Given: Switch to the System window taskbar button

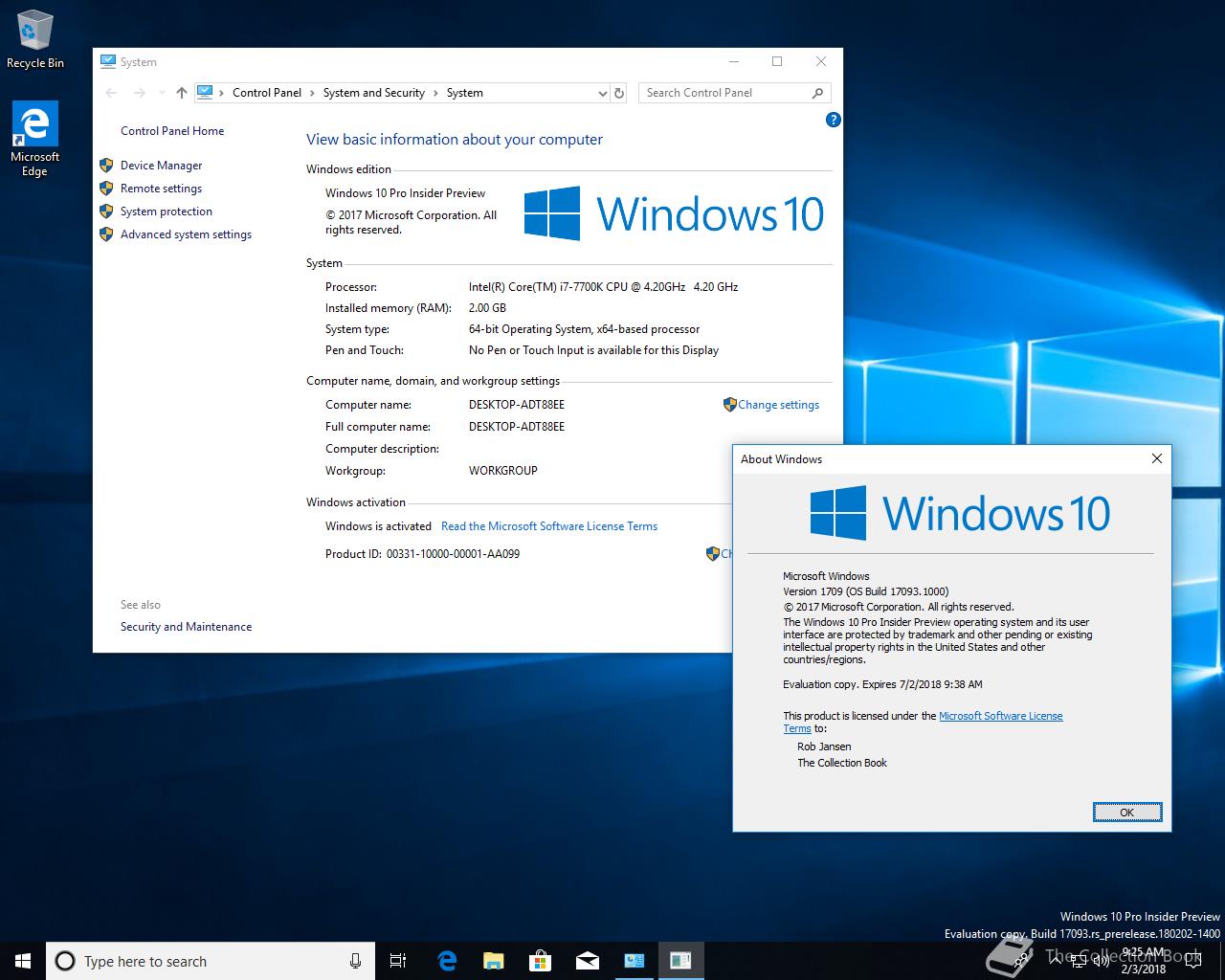Looking at the screenshot, I should (634, 961).
